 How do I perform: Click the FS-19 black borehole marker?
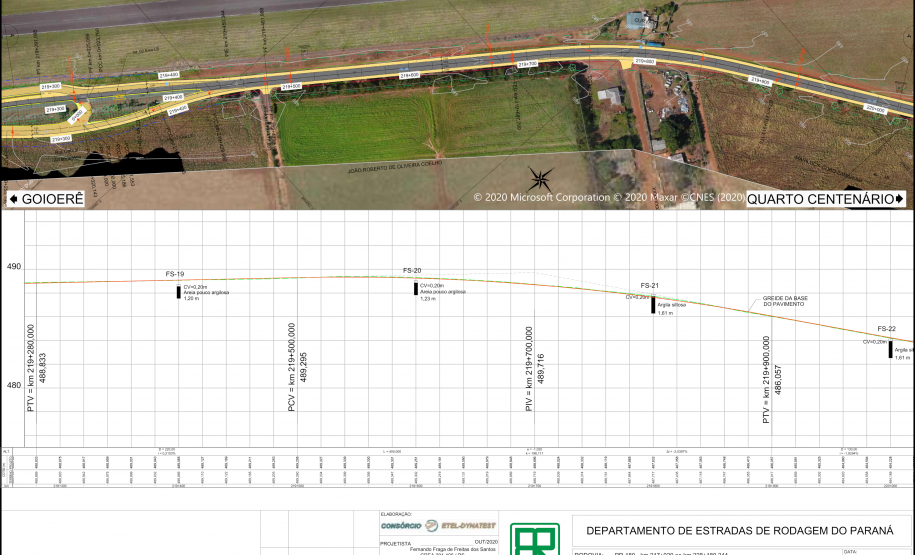(179, 292)
